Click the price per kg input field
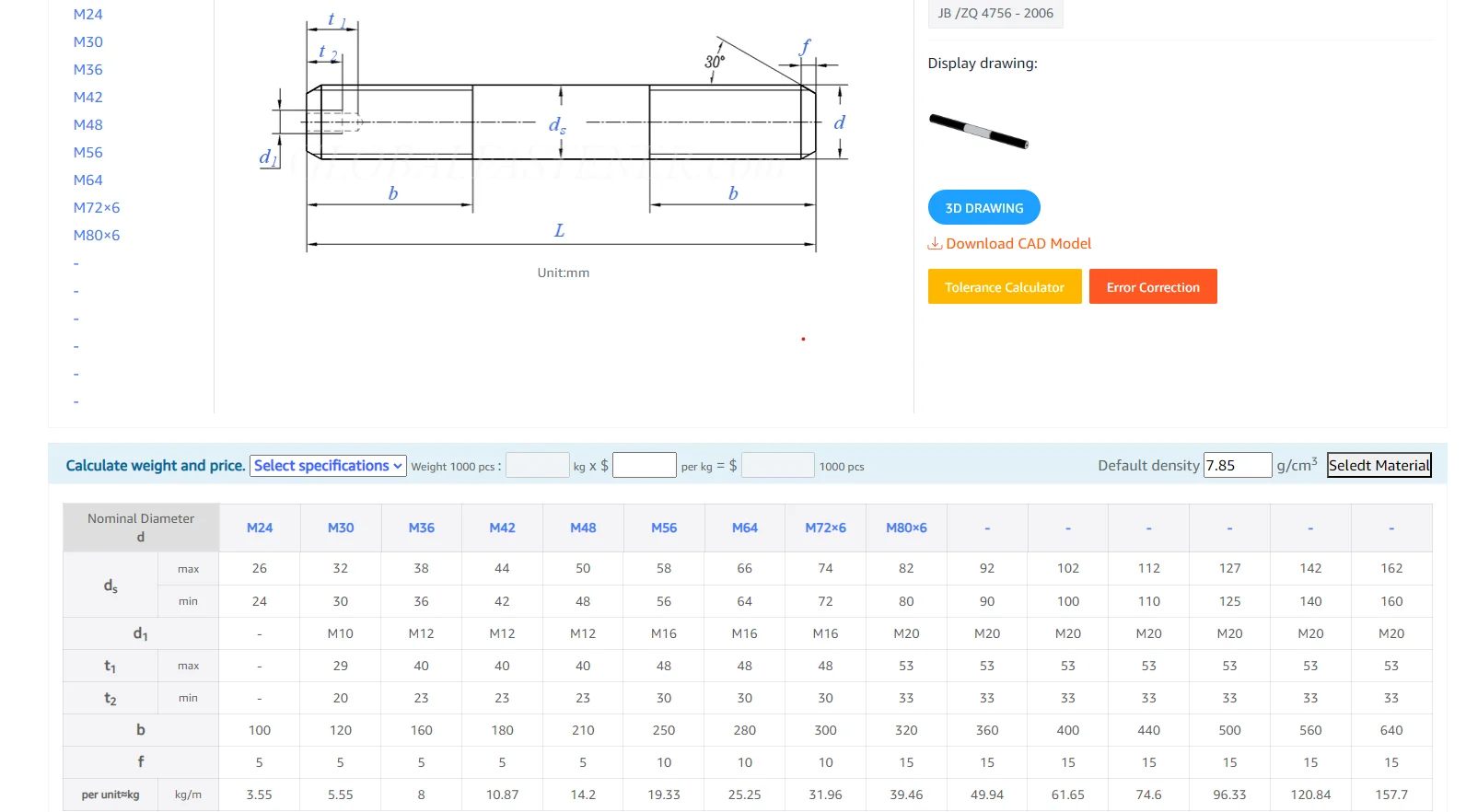This screenshot has width=1466, height=812. coord(644,466)
